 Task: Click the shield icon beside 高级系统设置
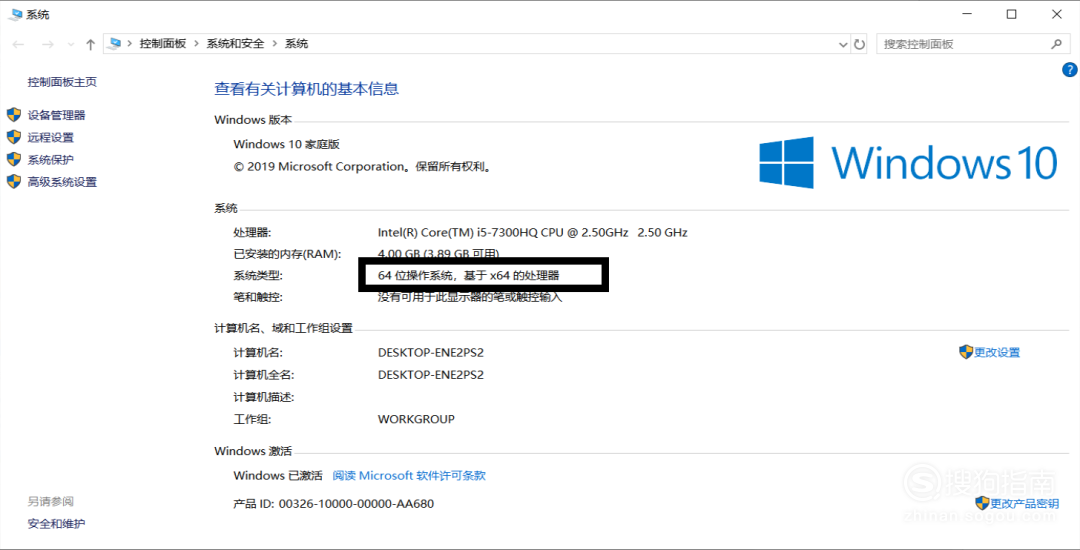point(14,182)
